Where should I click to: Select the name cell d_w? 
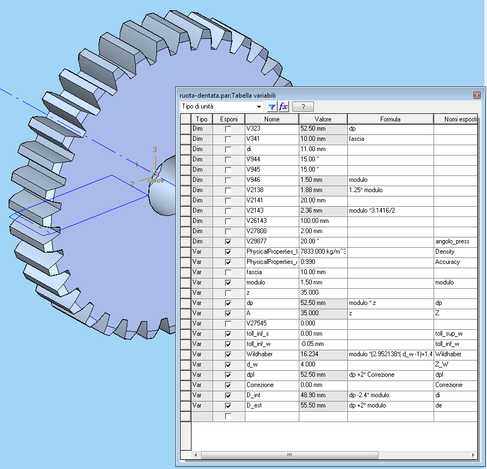272,365
